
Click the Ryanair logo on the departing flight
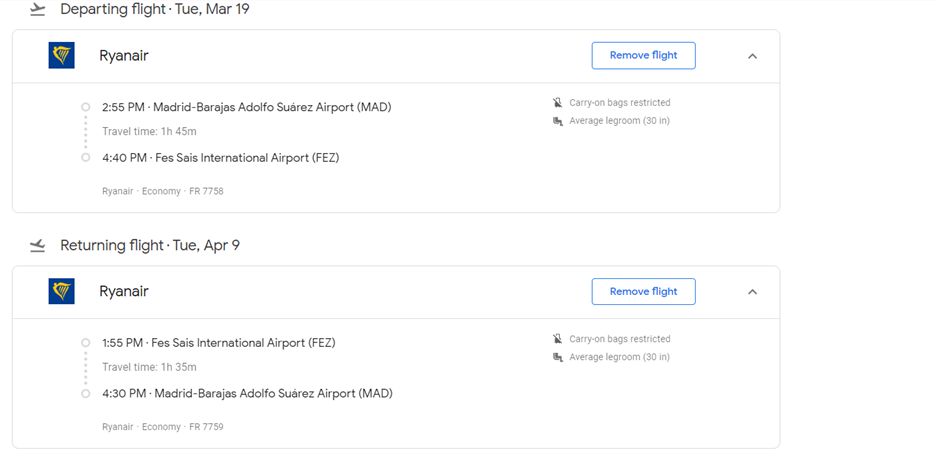[x=62, y=56]
